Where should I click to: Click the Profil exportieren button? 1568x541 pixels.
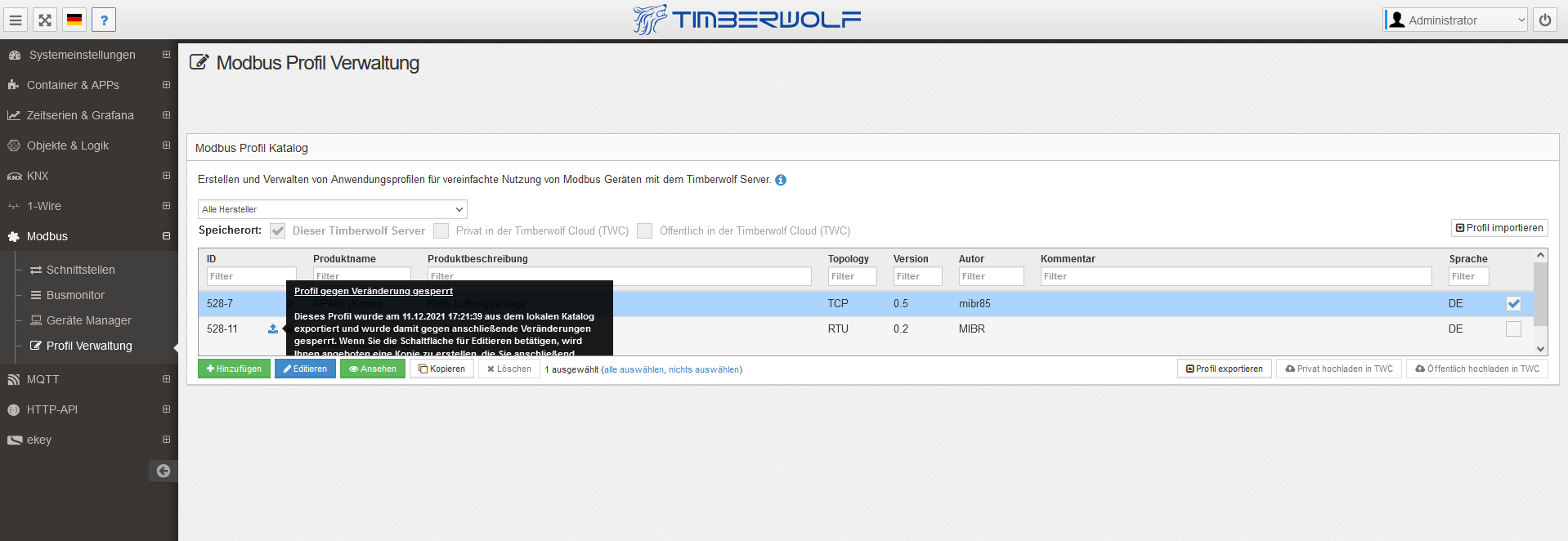pos(1225,369)
